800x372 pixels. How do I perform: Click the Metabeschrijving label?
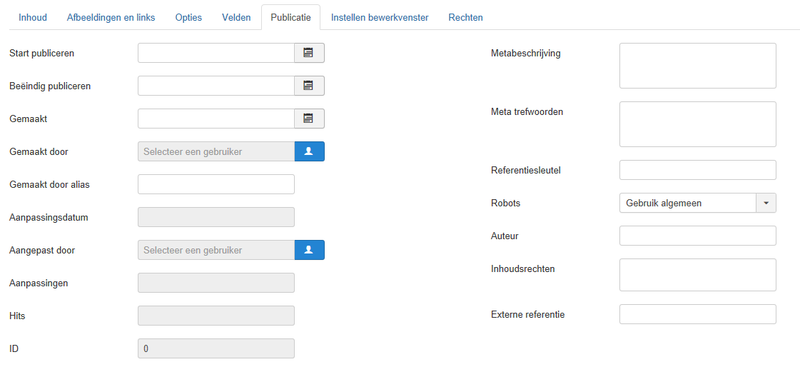point(526,53)
